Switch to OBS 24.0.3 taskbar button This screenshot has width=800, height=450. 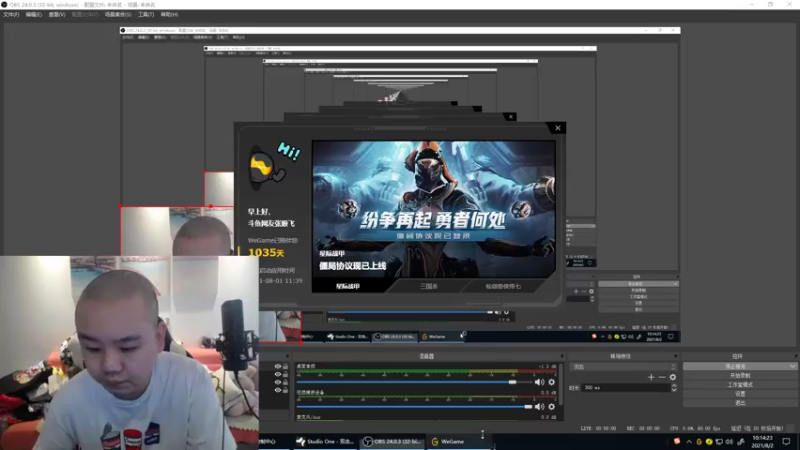coord(392,442)
